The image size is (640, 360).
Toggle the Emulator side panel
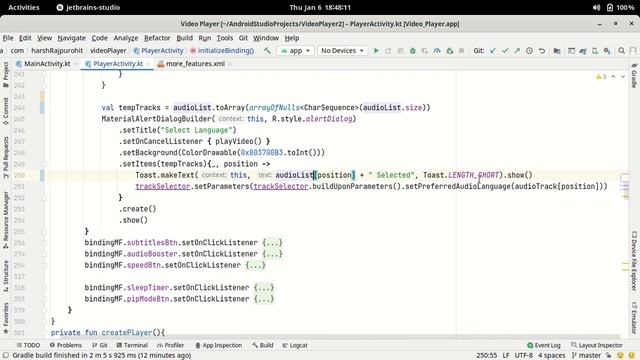point(634,318)
